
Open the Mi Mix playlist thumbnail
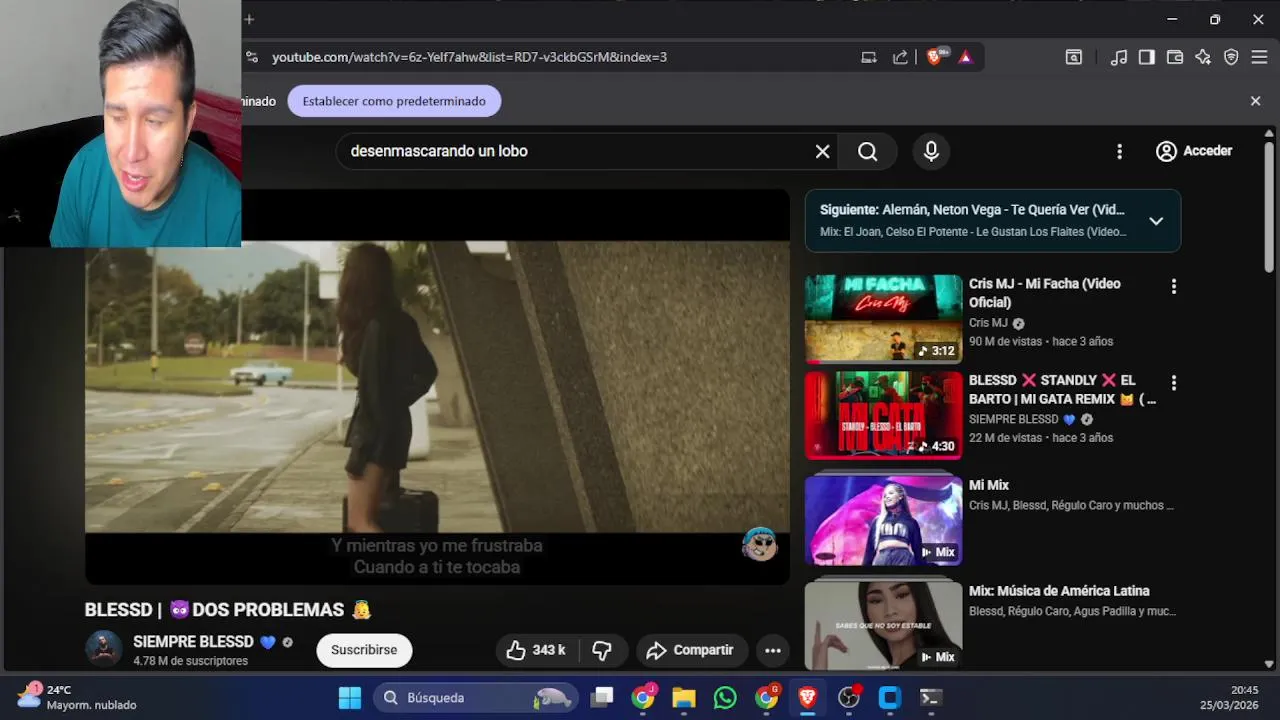tap(883, 519)
